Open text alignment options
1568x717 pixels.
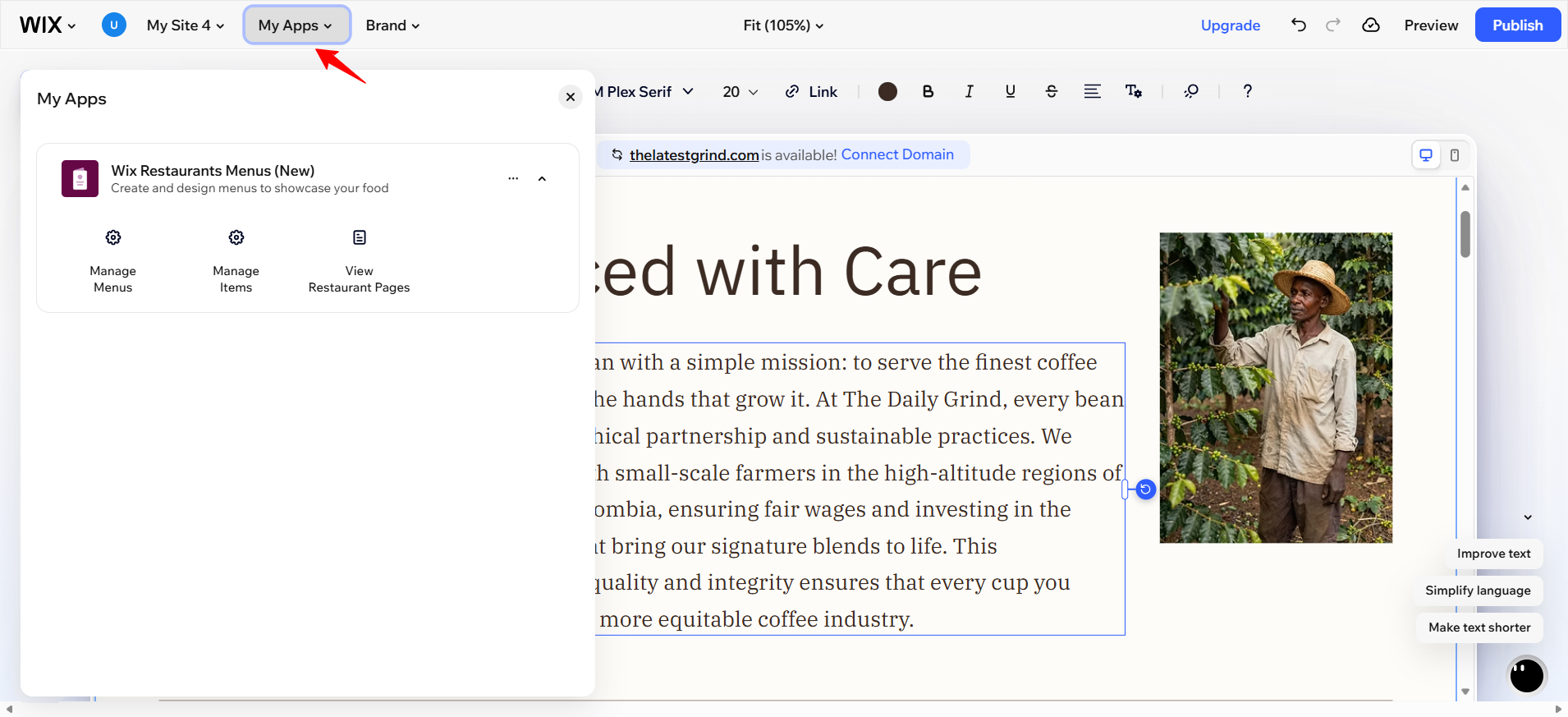1092,91
